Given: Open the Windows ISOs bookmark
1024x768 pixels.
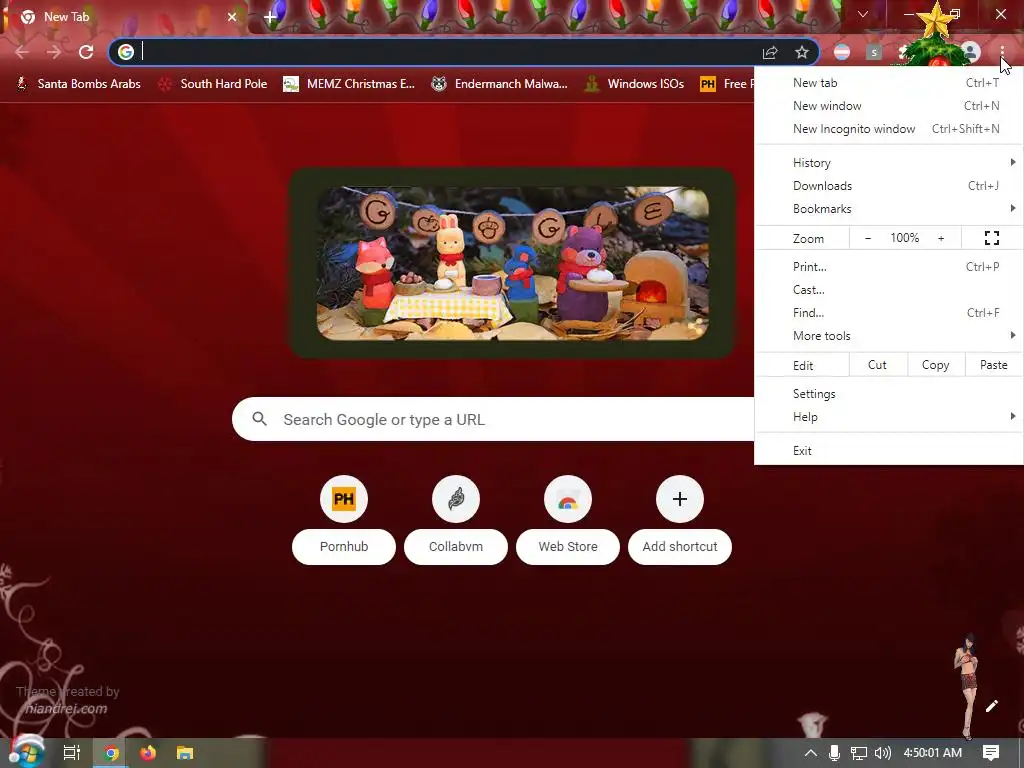Looking at the screenshot, I should (635, 84).
